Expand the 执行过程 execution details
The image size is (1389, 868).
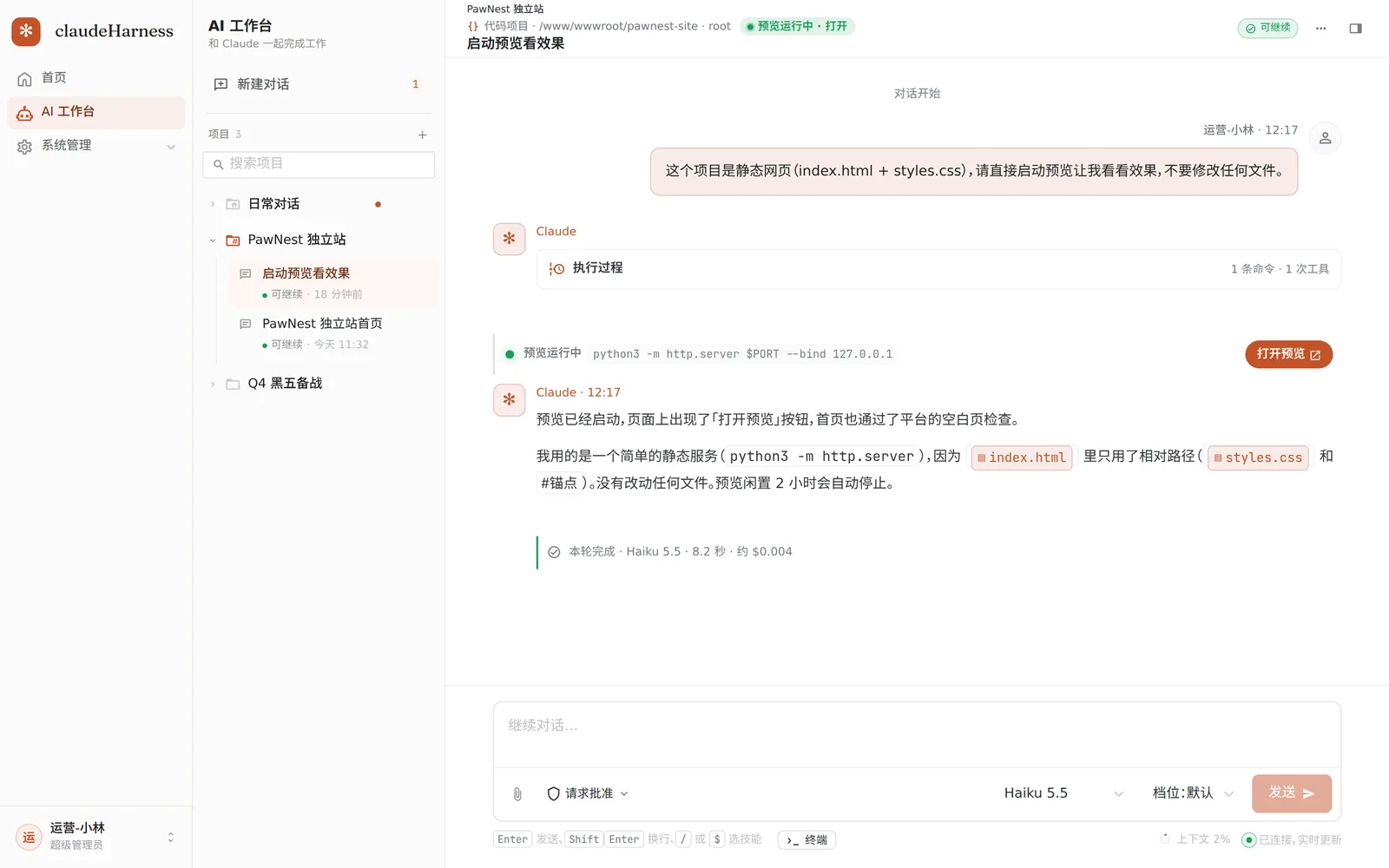[x=938, y=269]
